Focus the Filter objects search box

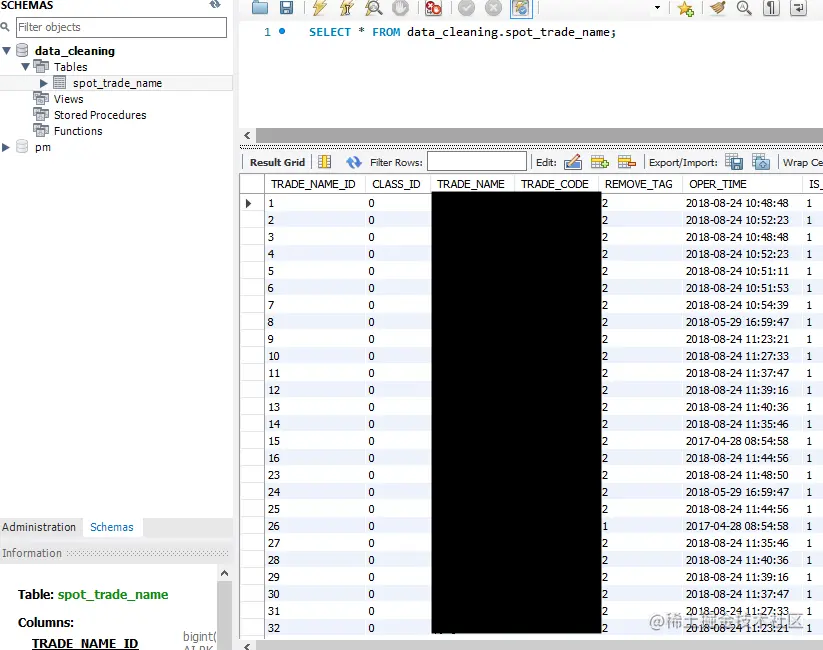(x=121, y=27)
